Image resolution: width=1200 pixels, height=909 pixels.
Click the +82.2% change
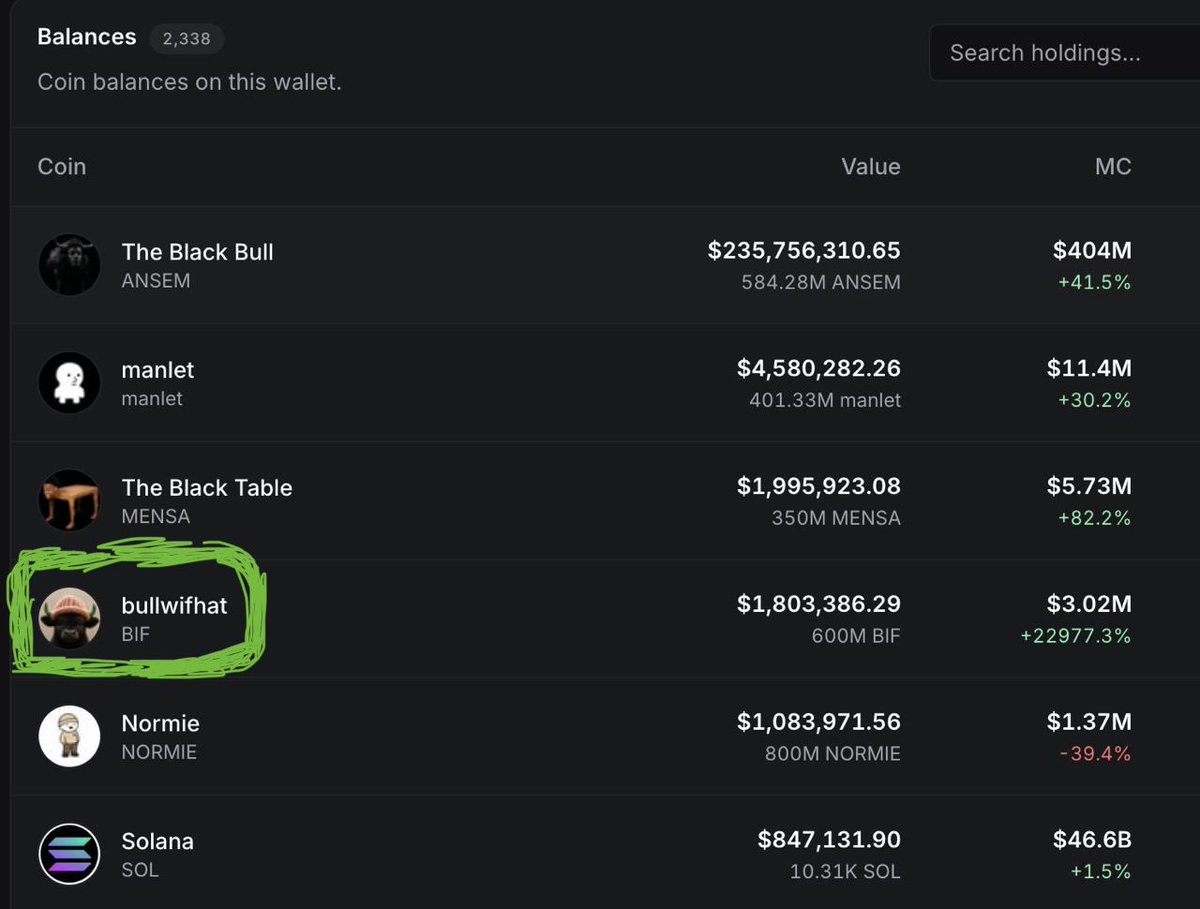tap(1094, 519)
